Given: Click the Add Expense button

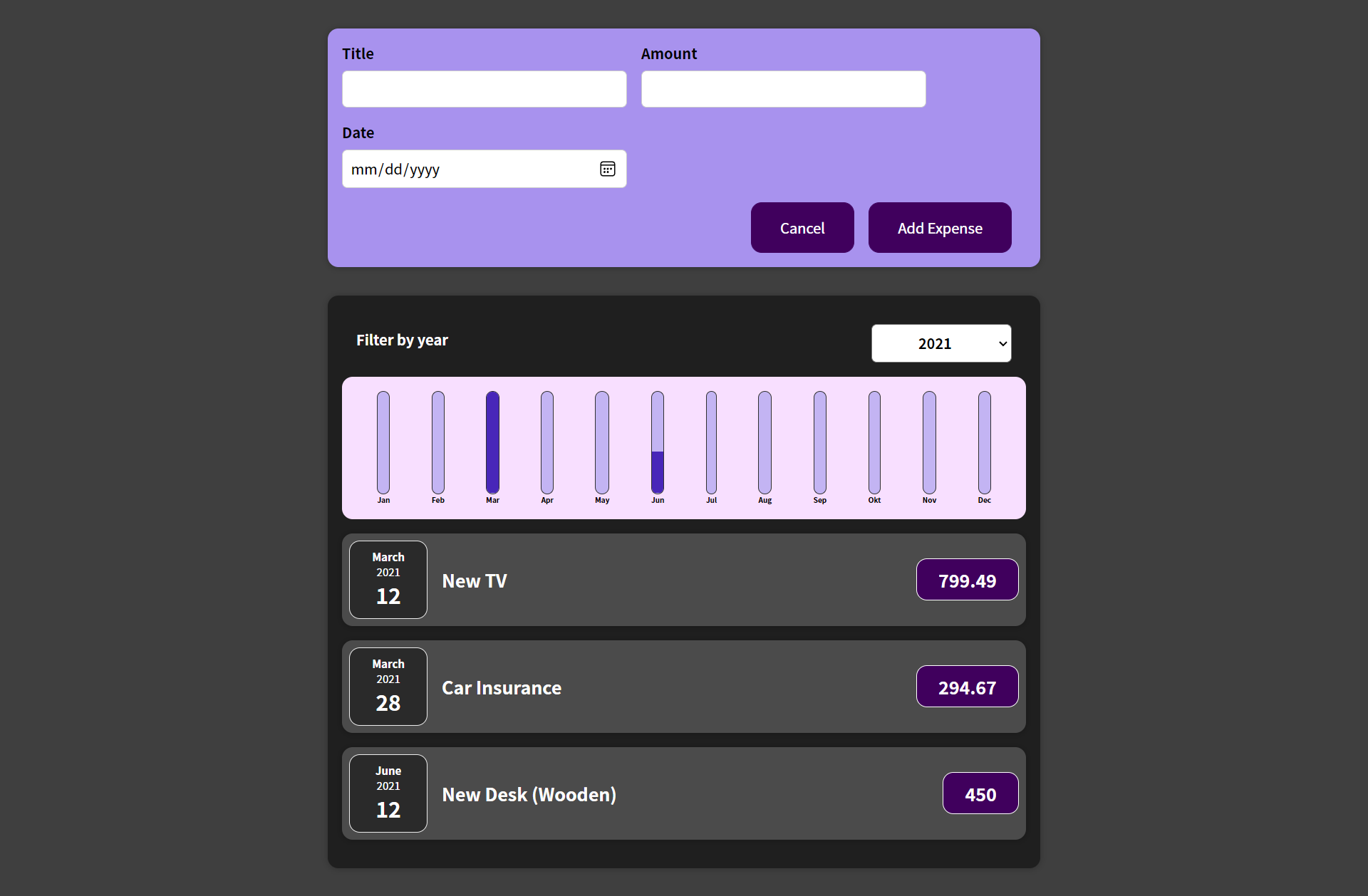Looking at the screenshot, I should click(939, 227).
